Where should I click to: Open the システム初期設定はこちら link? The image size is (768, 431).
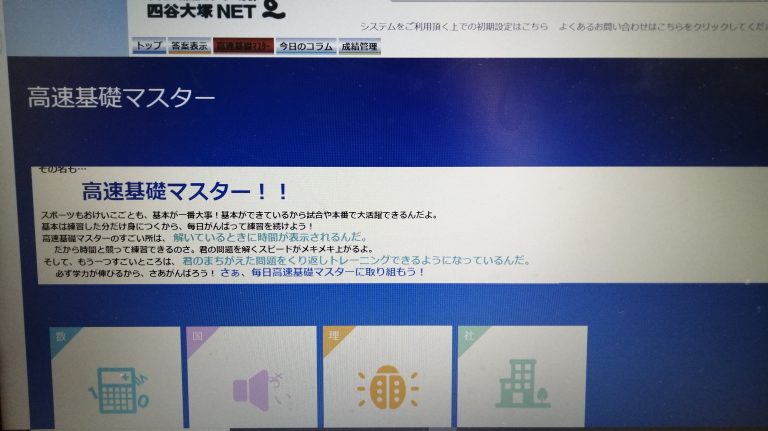pyautogui.click(x=454, y=27)
